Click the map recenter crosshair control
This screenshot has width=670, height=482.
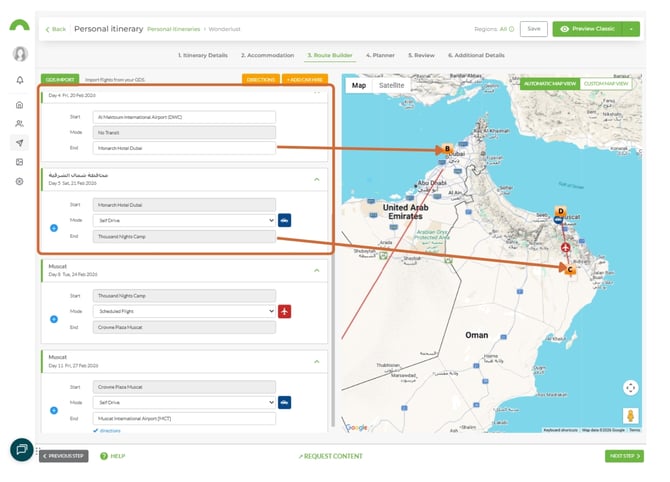(630, 388)
